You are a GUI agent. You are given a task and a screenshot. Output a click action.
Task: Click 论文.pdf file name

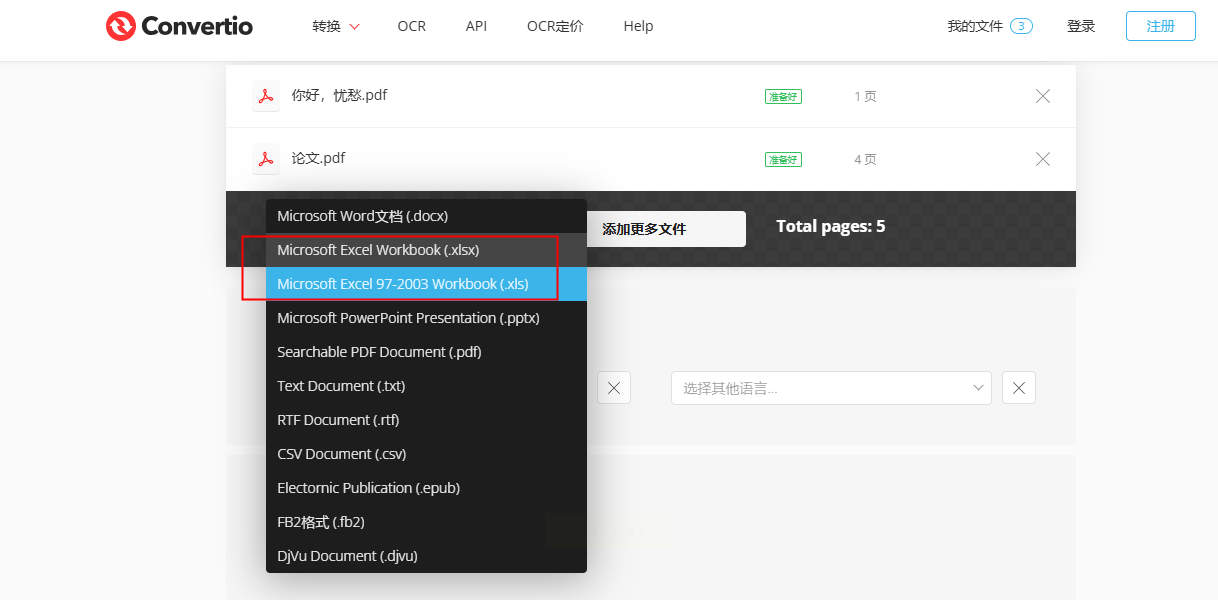point(318,158)
